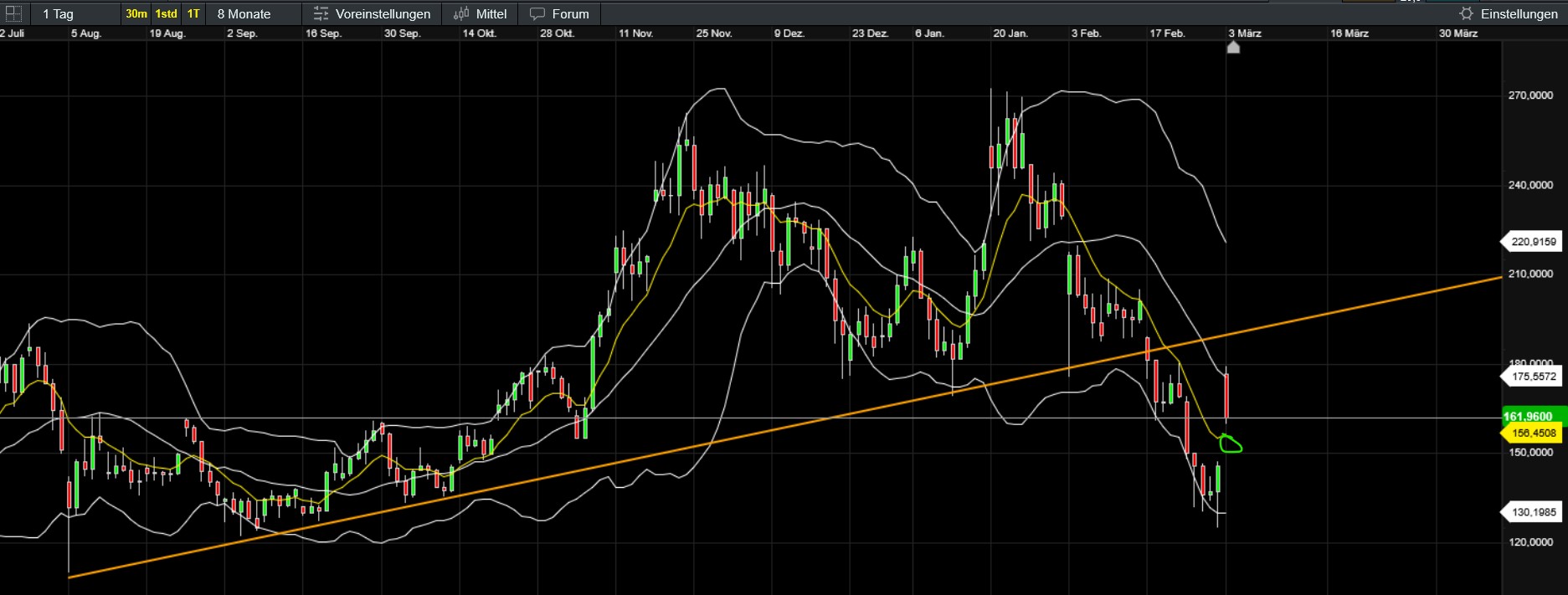Click the '9 Dez.' date label
The image size is (1568, 595).
point(789,33)
